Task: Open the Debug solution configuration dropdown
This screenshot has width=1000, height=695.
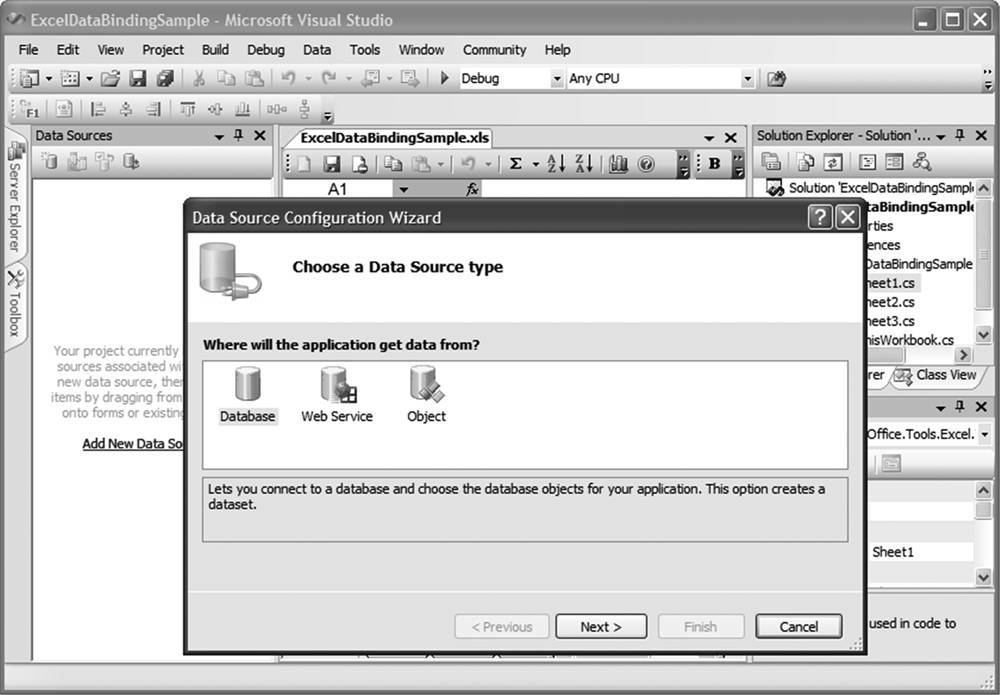Action: tap(557, 79)
